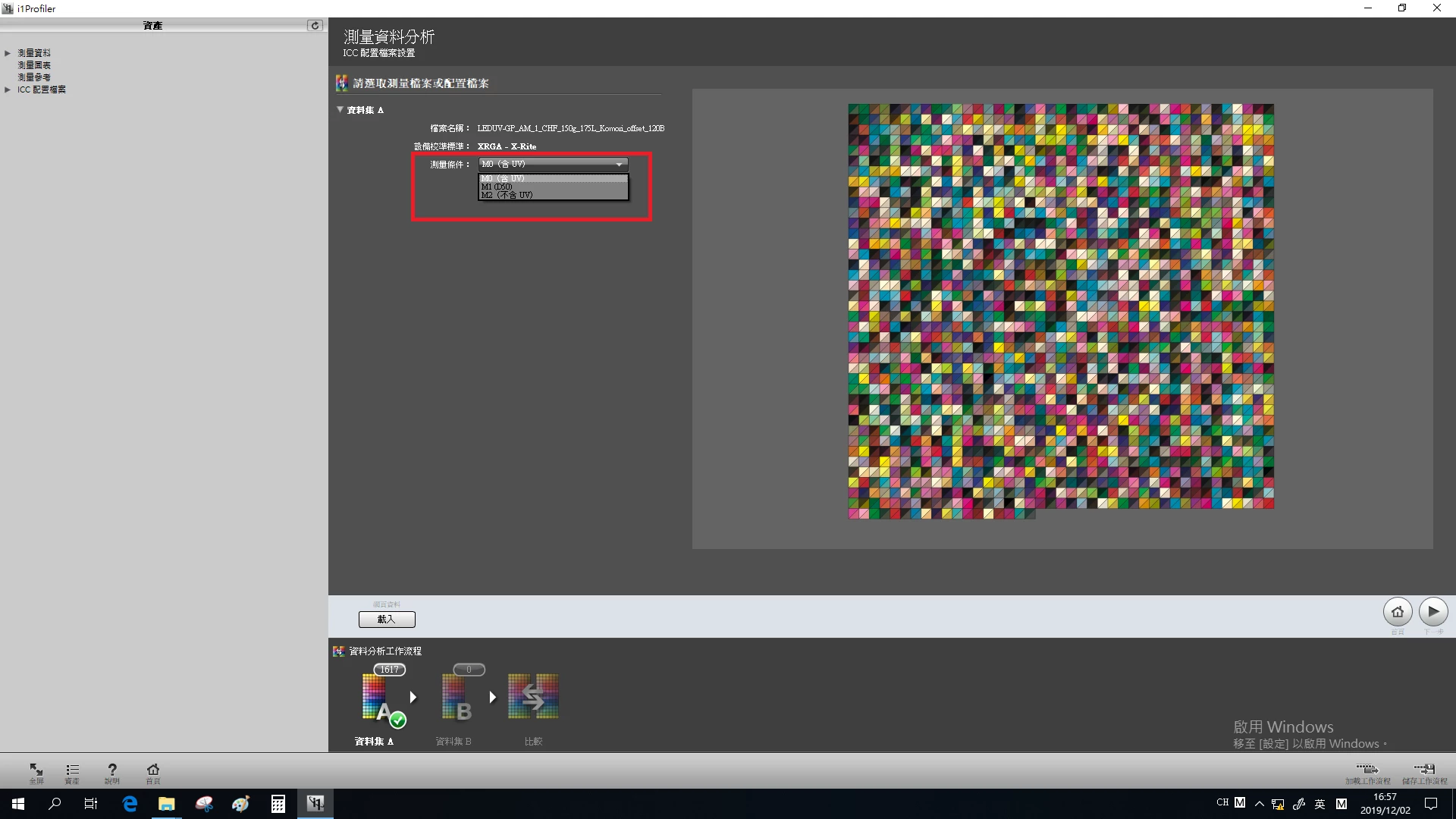Click the save workflow (儲存工作流程) icon

point(1424,770)
